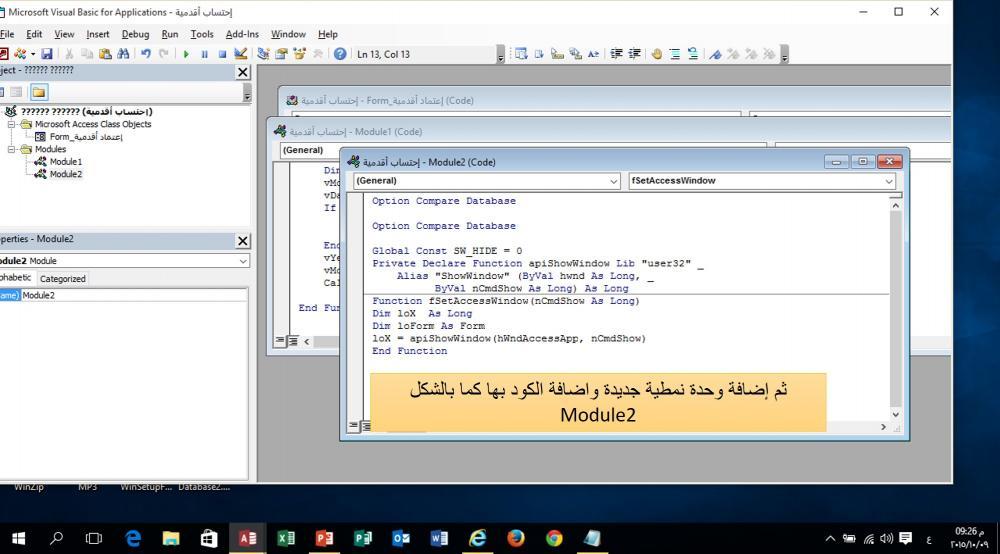
Task: Click List Properties/Methods icon in Edit toolbar
Action: point(521,54)
